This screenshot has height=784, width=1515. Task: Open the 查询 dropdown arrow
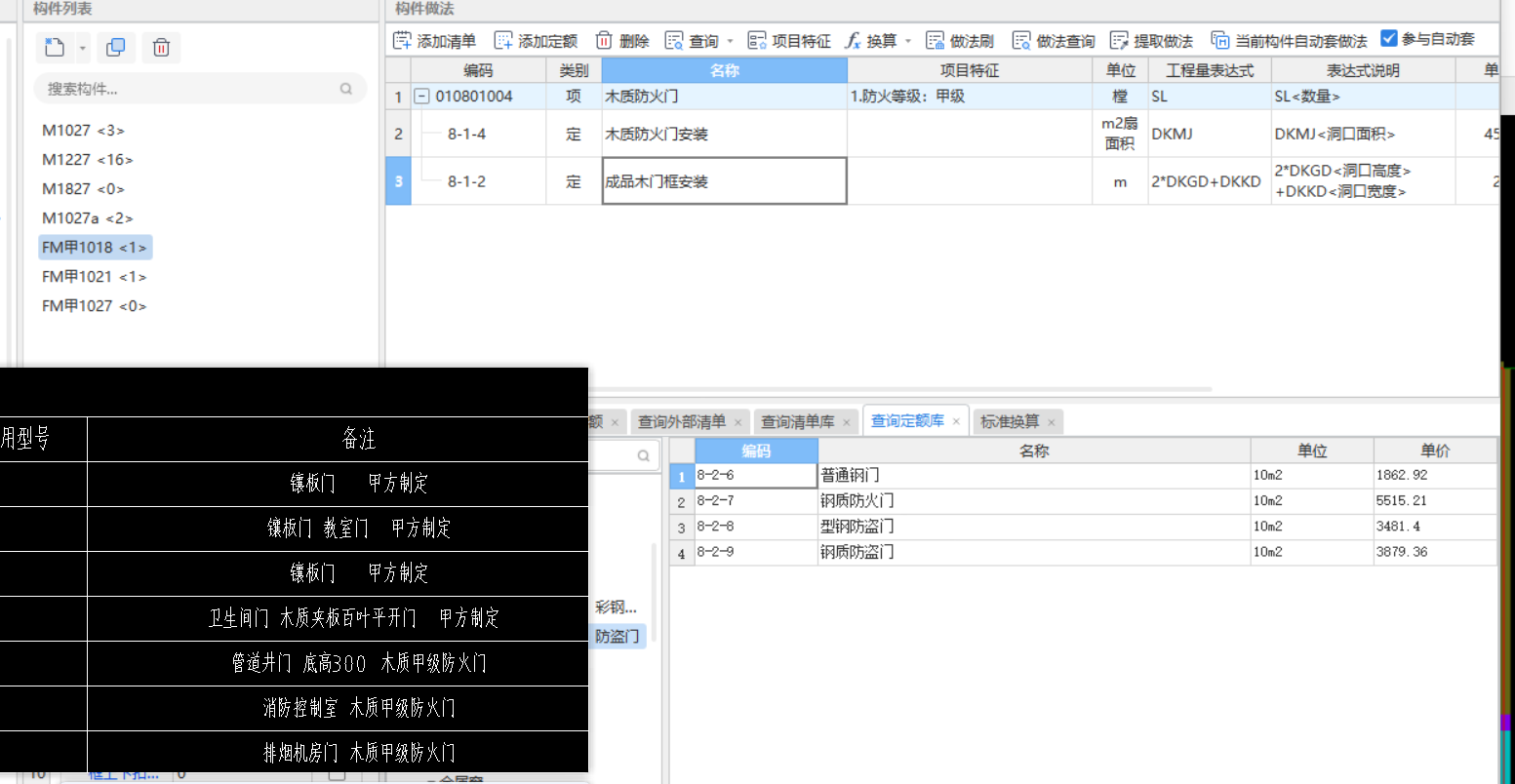[x=730, y=41]
